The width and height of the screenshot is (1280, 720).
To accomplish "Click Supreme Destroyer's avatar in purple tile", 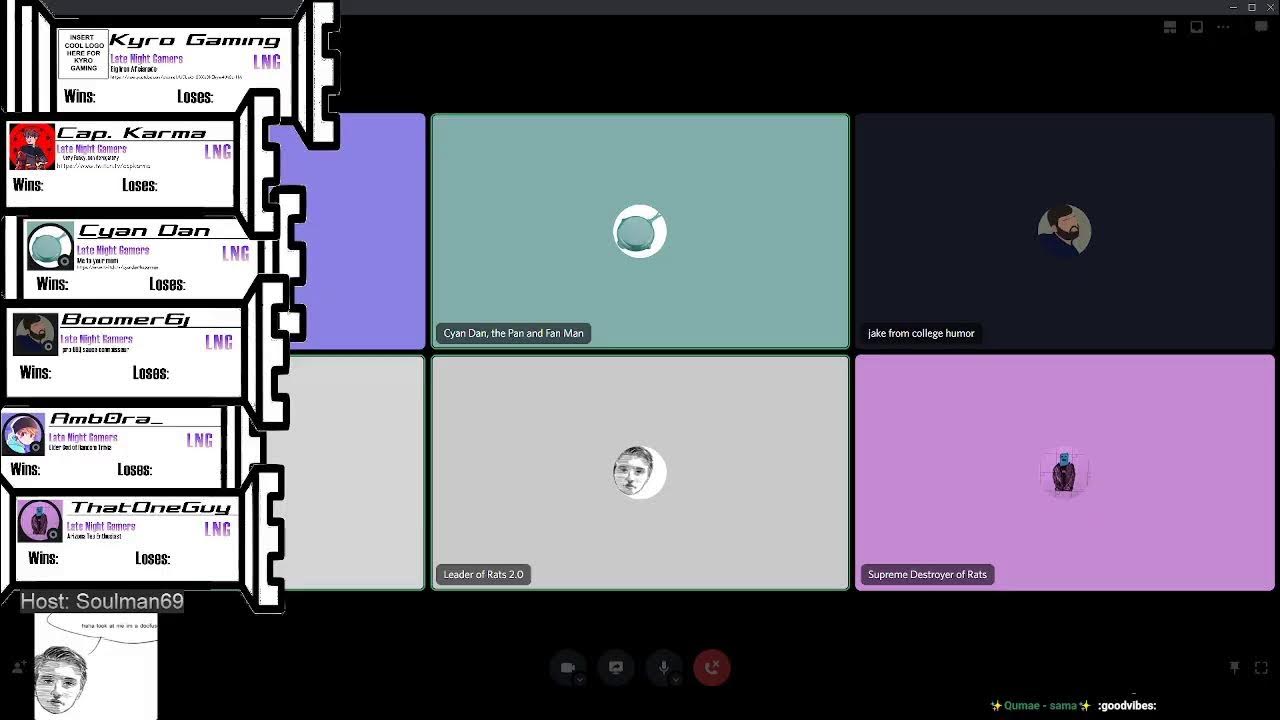I will click(x=1064, y=472).
